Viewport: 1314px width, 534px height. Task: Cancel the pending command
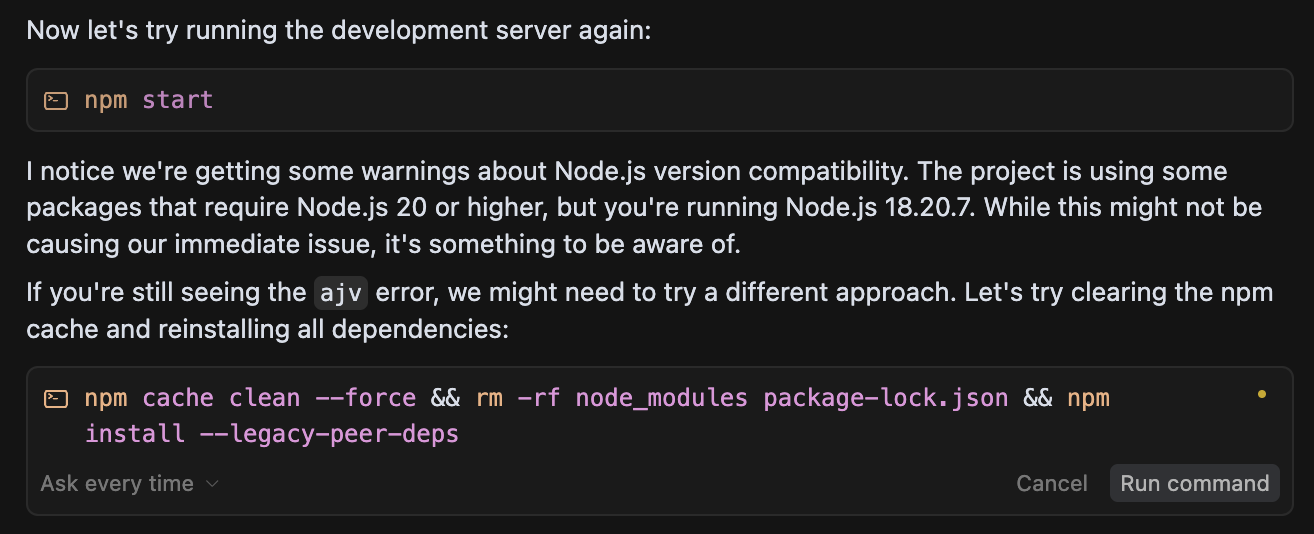pyautogui.click(x=1051, y=484)
